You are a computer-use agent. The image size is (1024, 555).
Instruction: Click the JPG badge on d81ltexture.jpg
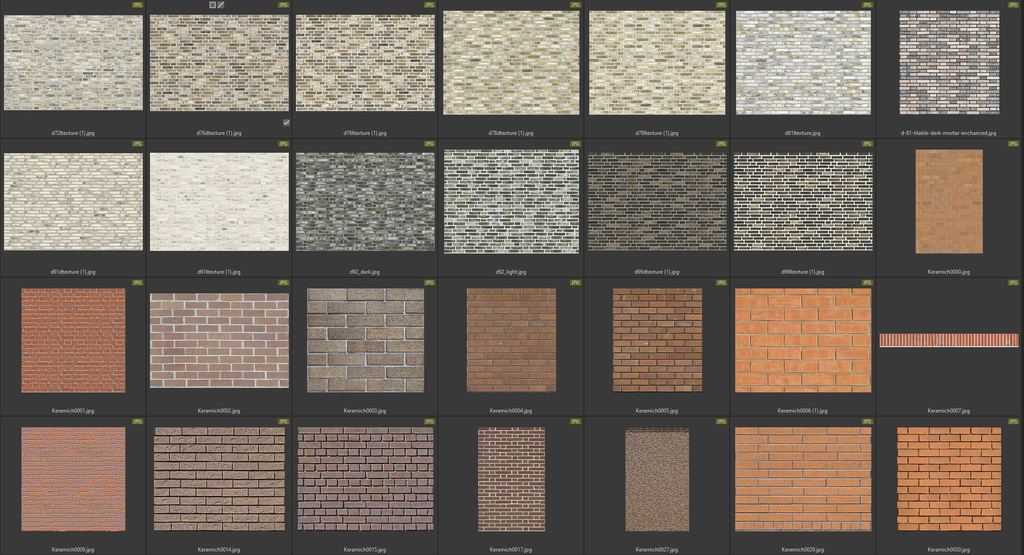868,5
